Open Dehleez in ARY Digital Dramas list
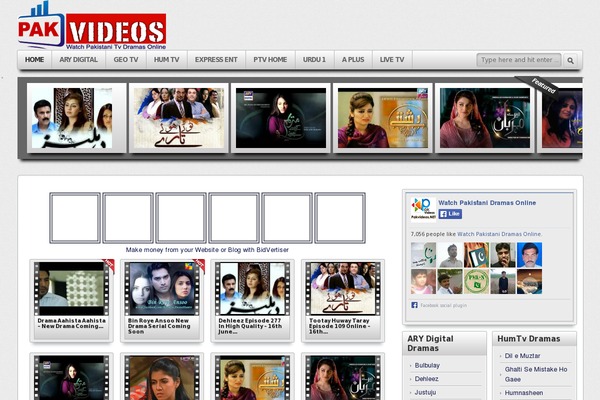The image size is (600, 400). click(x=426, y=379)
